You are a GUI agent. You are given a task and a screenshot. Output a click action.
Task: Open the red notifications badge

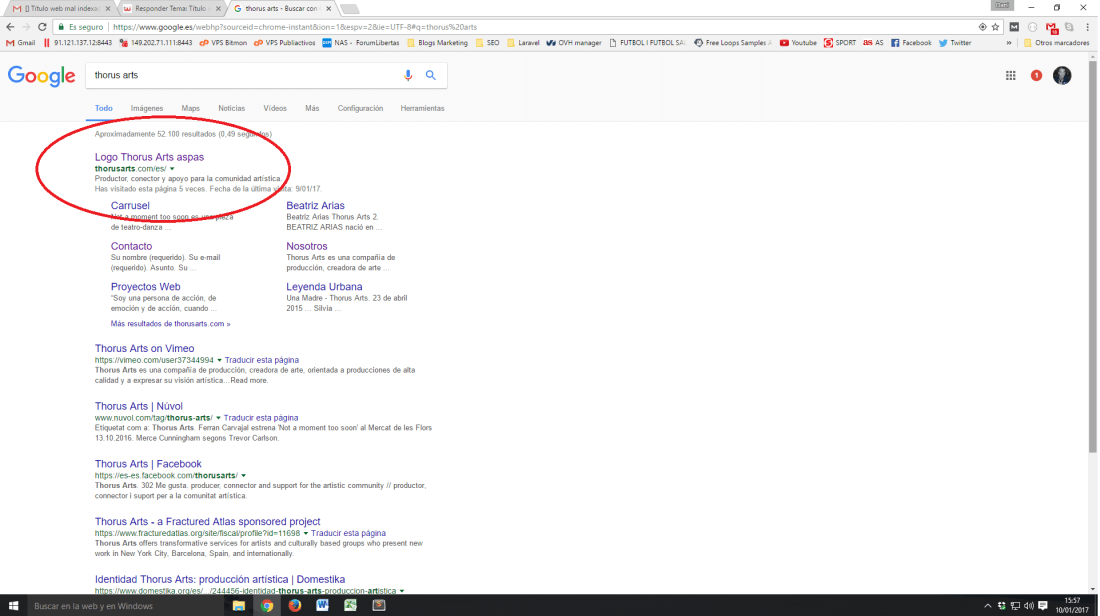pos(1036,75)
